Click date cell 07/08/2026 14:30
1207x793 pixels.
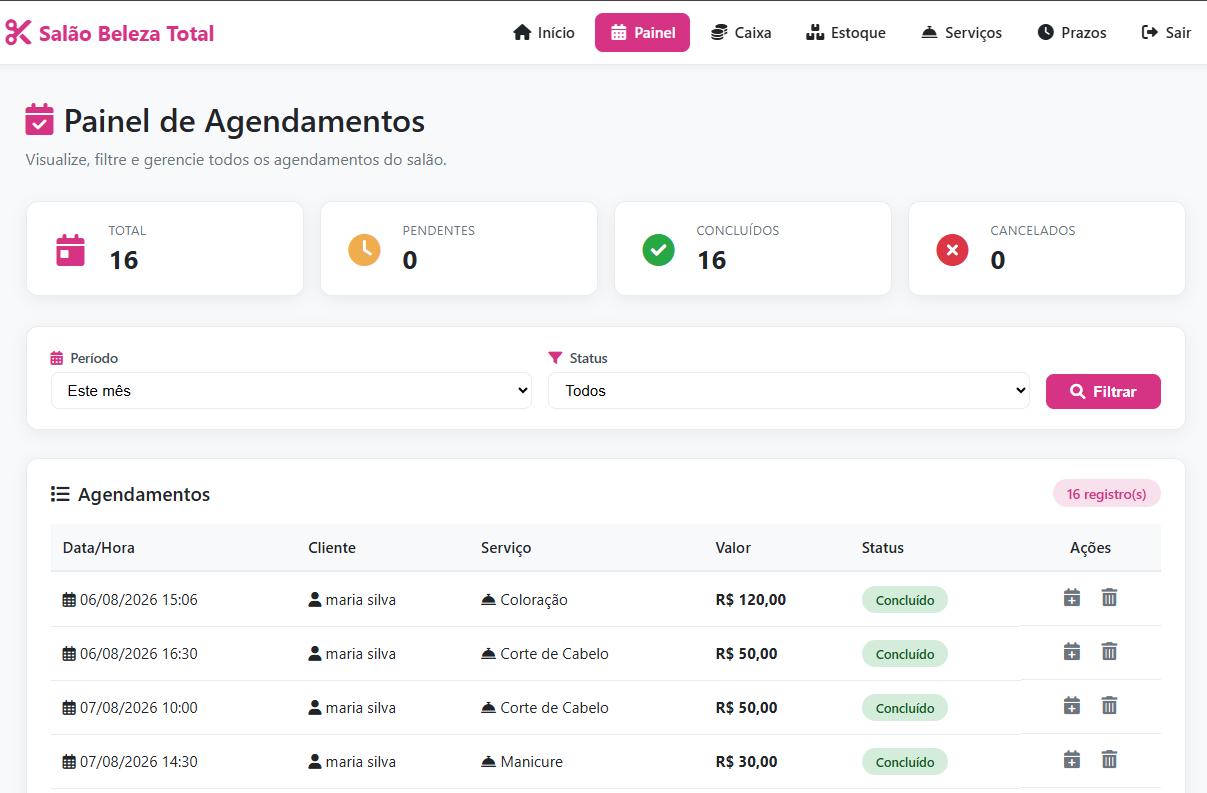click(x=130, y=762)
